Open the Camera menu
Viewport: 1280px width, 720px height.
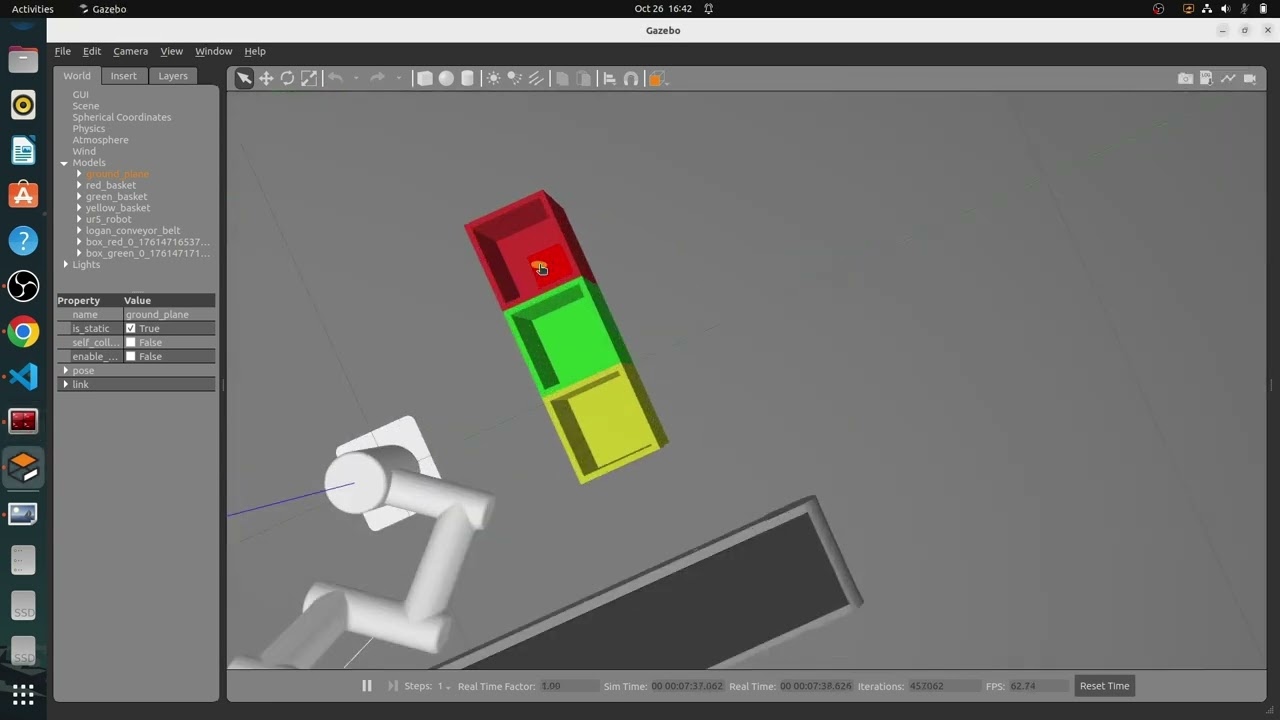coord(130,51)
